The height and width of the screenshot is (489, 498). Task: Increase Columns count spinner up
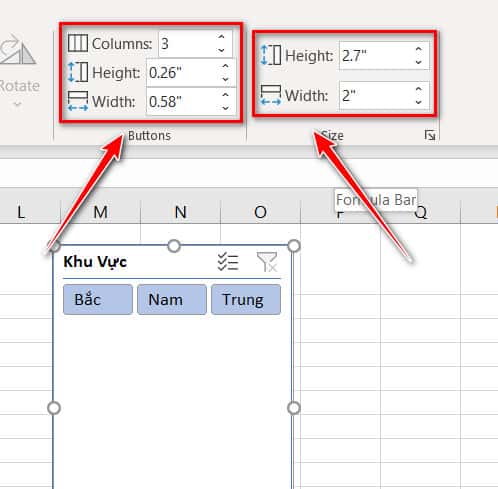tap(221, 37)
